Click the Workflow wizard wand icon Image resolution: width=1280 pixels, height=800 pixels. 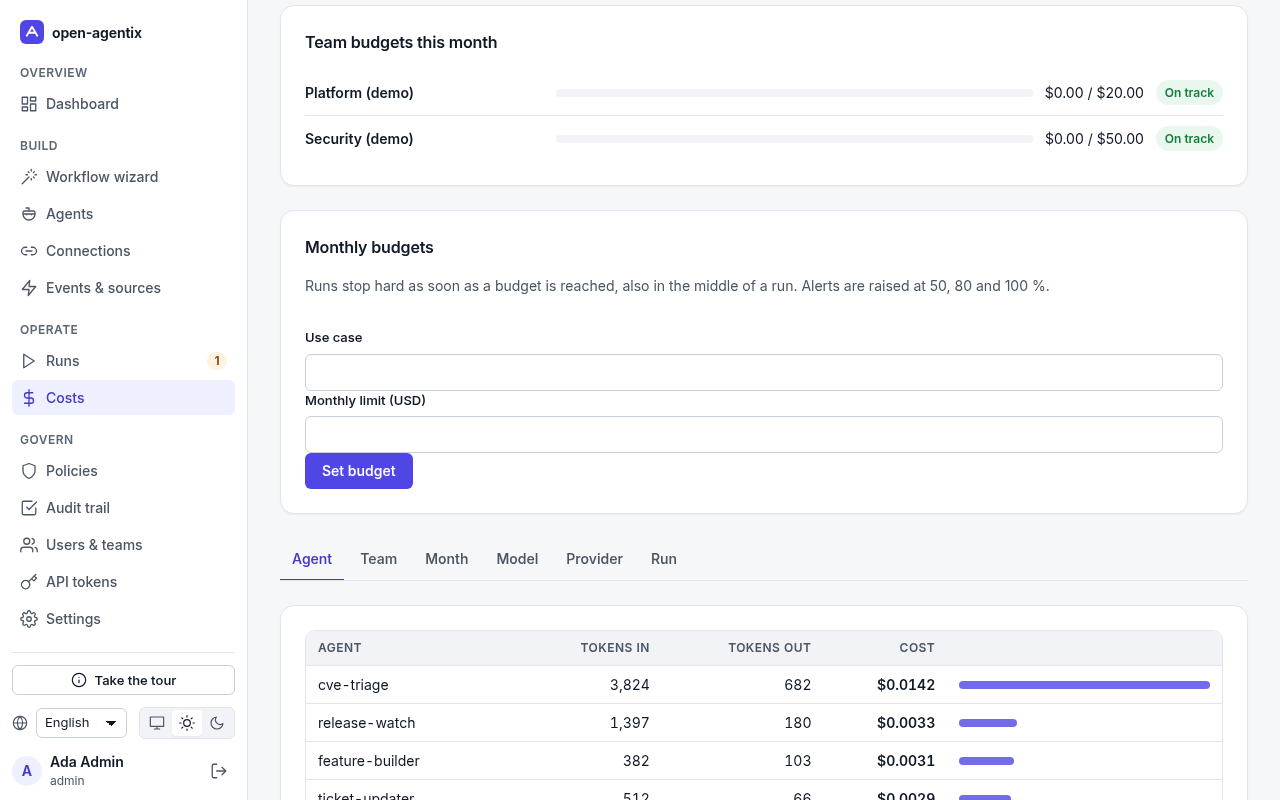coord(29,177)
